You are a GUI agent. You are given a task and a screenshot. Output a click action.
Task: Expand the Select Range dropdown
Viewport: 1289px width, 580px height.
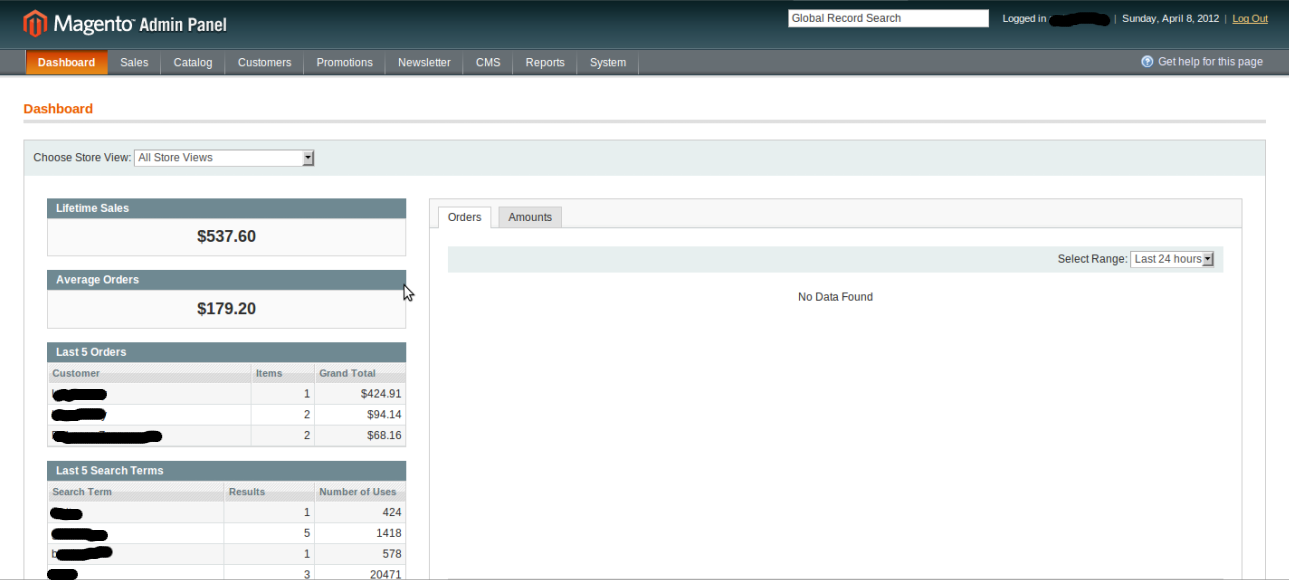pyautogui.click(x=1171, y=259)
